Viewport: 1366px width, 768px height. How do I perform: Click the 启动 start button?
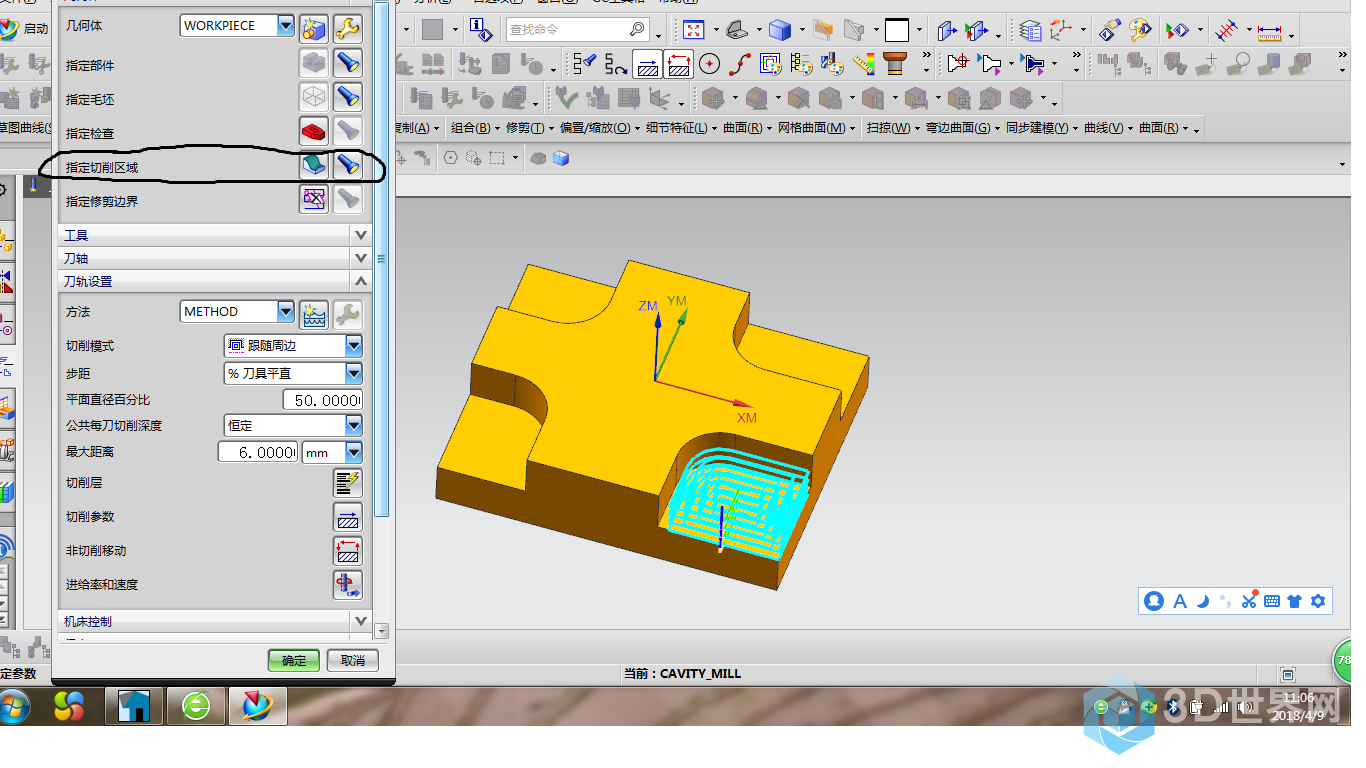[x=25, y=29]
